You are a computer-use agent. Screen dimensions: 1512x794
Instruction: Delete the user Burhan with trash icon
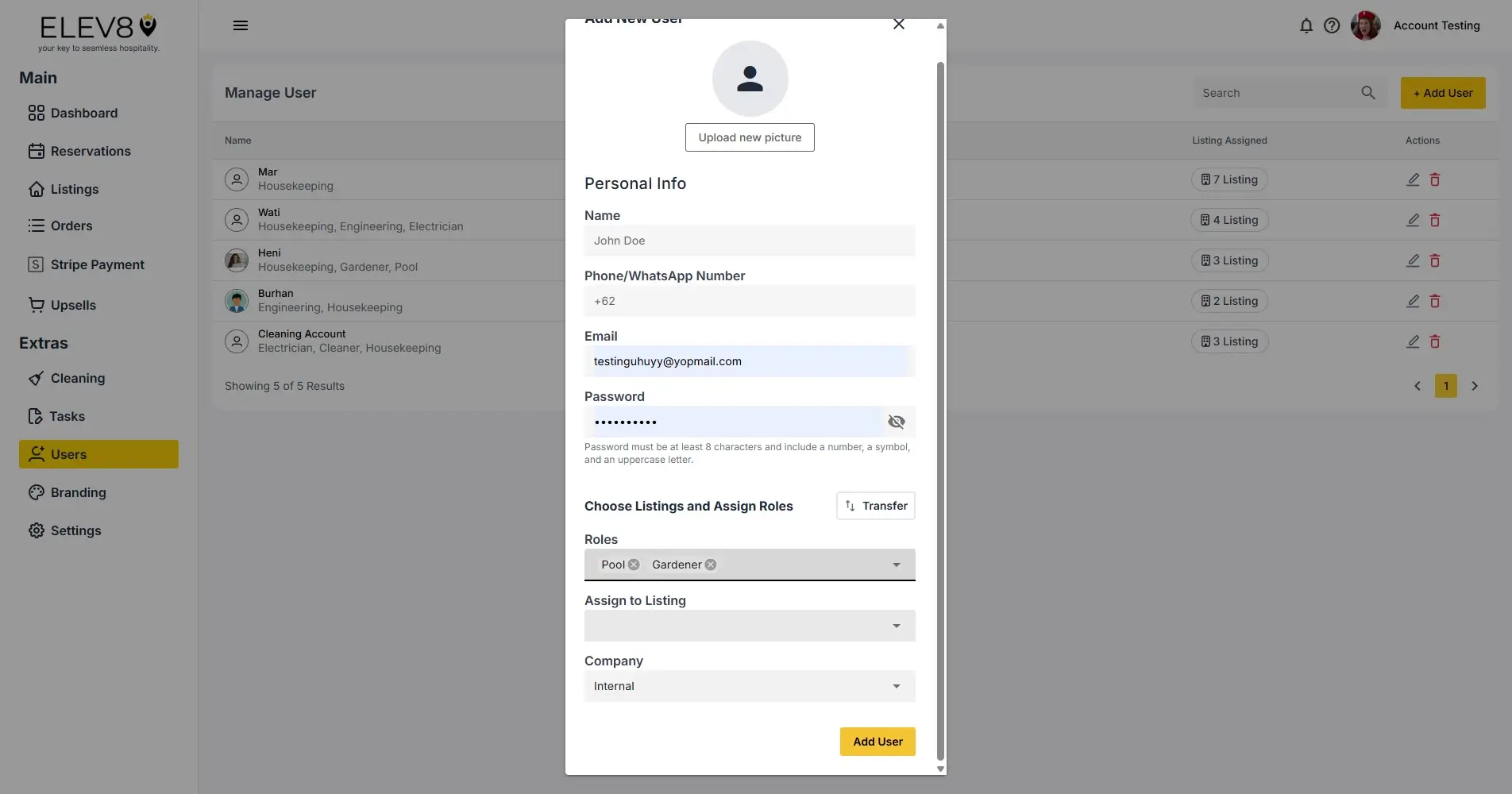tap(1435, 301)
